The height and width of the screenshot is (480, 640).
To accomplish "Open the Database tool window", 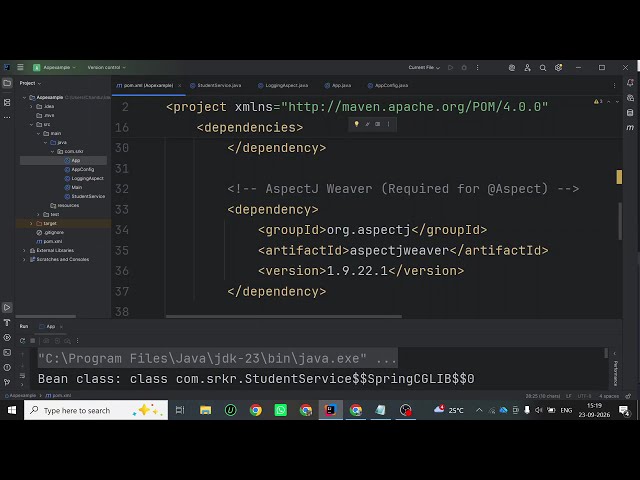I will coord(630,113).
